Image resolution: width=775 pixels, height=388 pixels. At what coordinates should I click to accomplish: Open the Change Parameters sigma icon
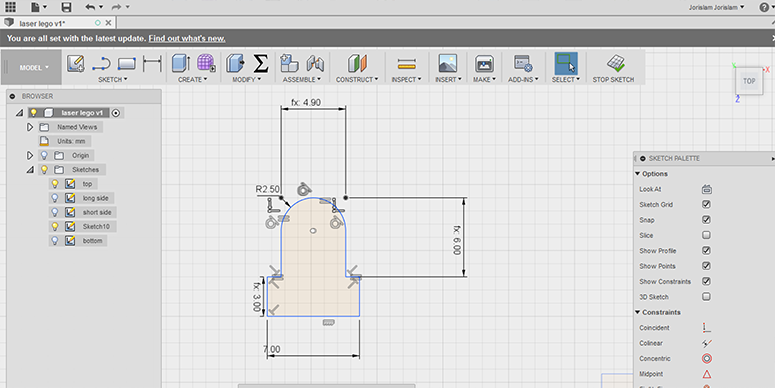point(261,63)
